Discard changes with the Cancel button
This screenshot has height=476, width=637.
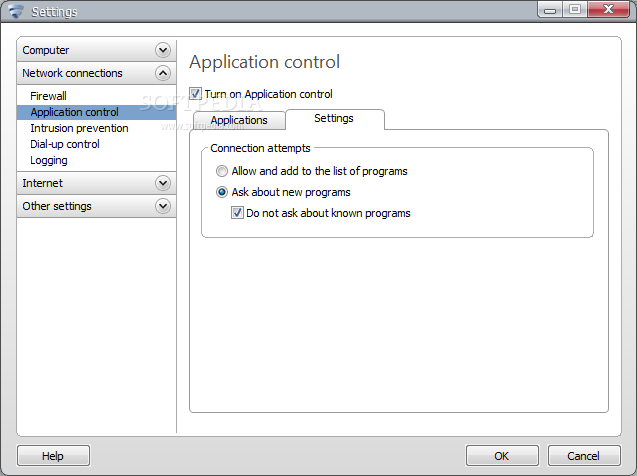point(584,456)
